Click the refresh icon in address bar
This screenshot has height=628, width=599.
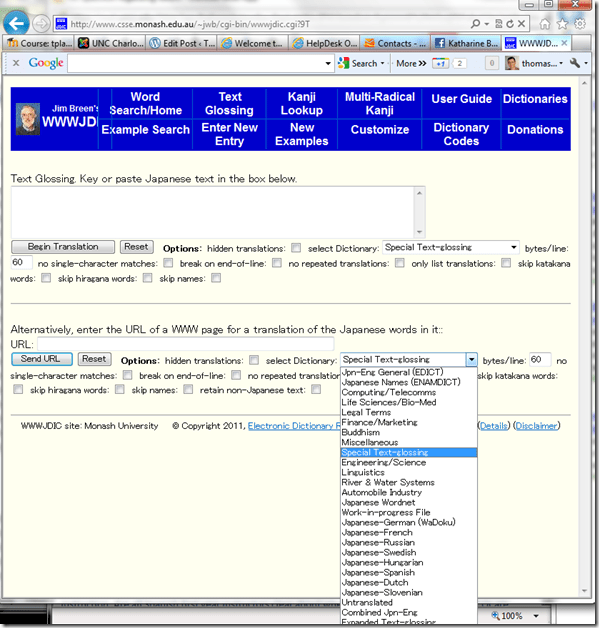(510, 24)
